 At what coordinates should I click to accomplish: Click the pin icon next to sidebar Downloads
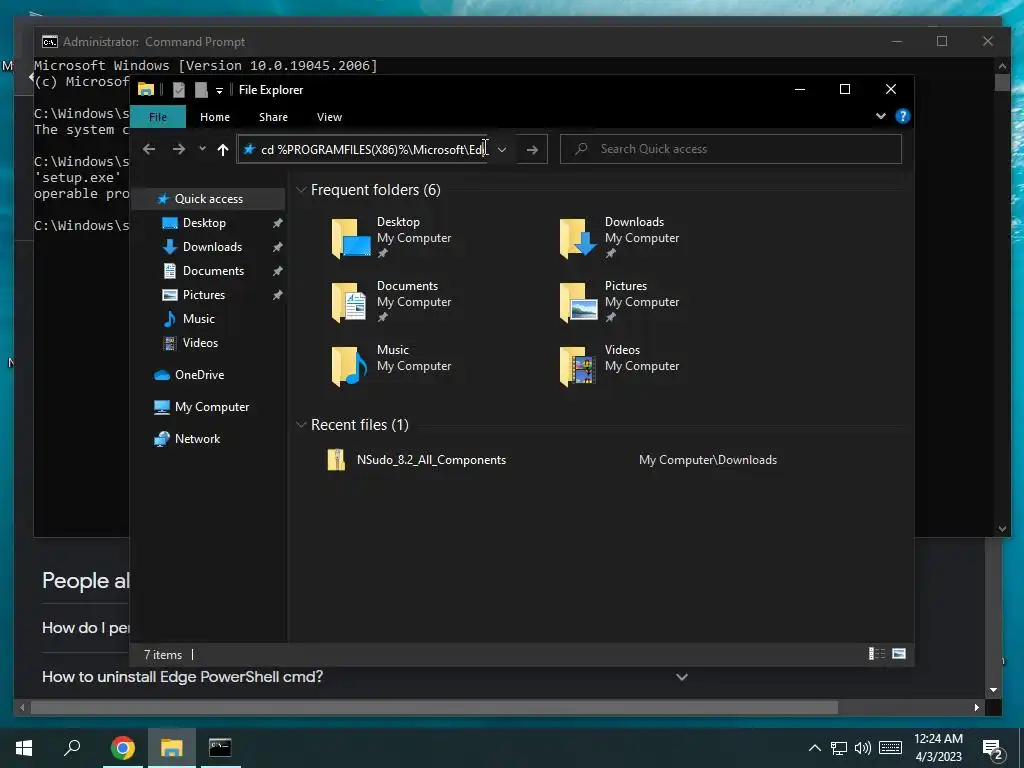(x=278, y=247)
